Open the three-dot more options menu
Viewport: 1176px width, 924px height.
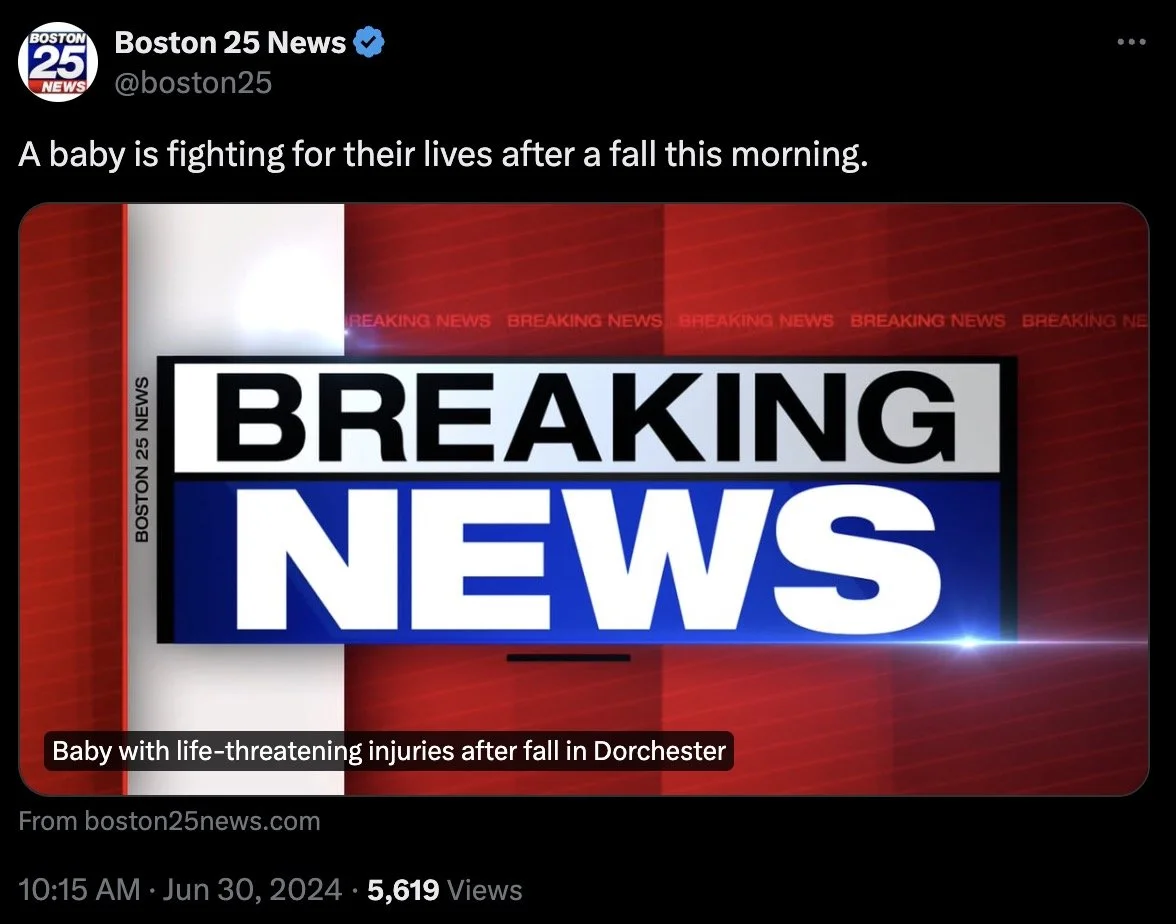pyautogui.click(x=1131, y=42)
